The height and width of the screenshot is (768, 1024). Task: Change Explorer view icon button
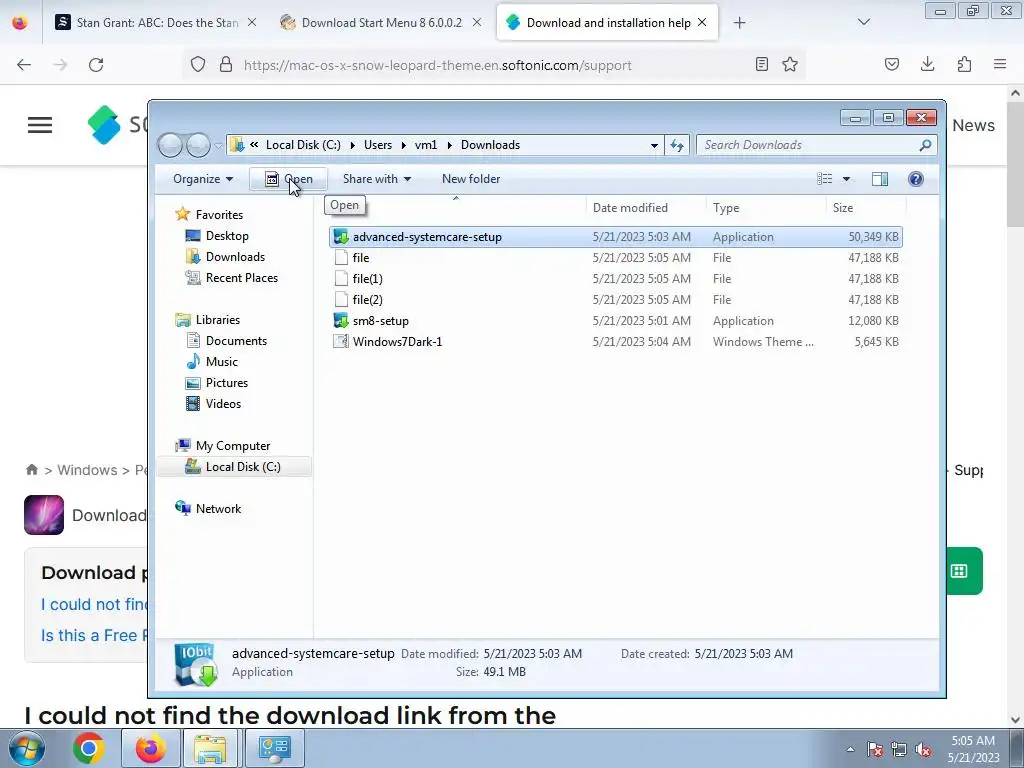[x=825, y=179]
